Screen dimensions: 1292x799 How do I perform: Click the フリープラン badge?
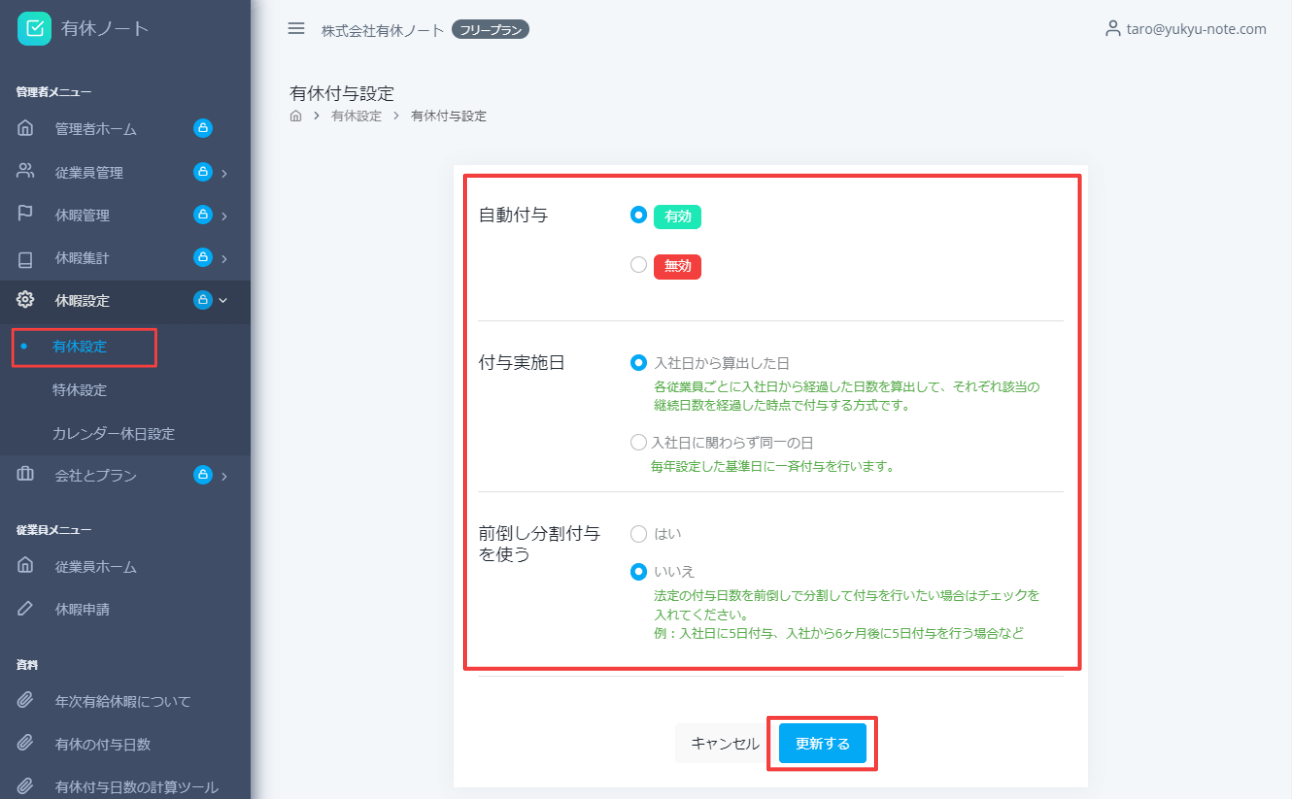490,29
